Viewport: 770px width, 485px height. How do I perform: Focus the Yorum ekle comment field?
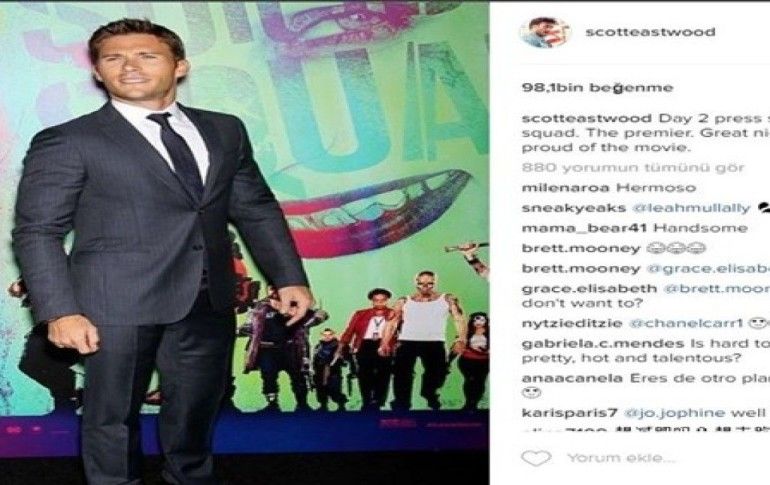point(622,458)
